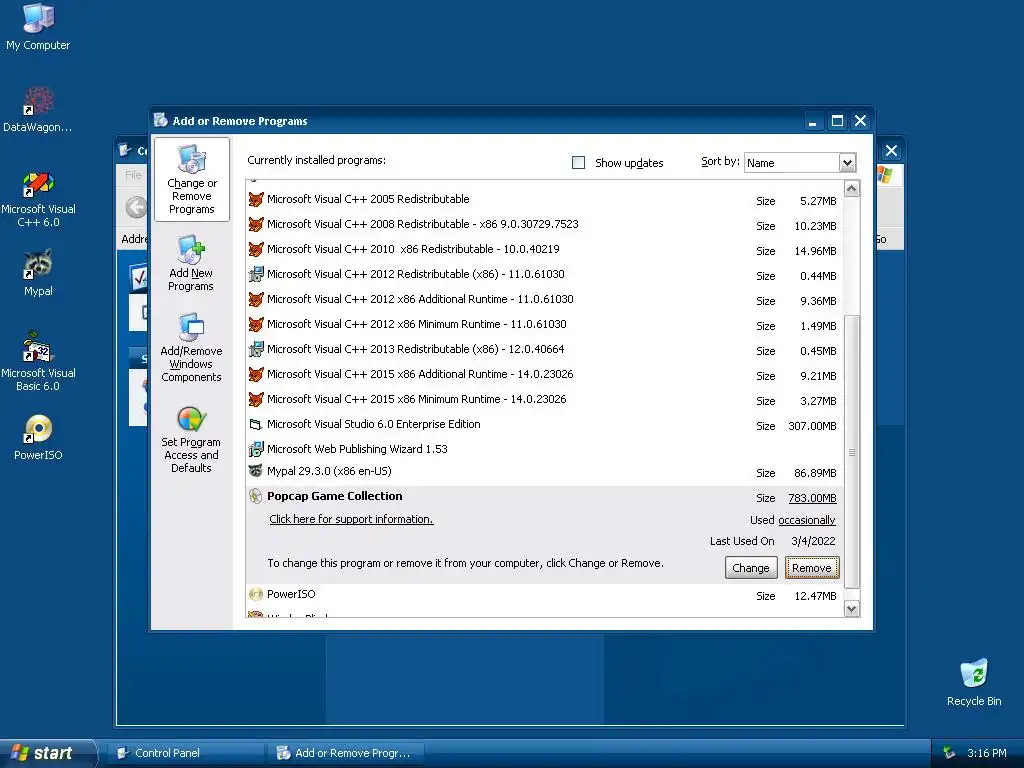Click the Web Publishing Wizard 1.53 icon

pos(256,449)
